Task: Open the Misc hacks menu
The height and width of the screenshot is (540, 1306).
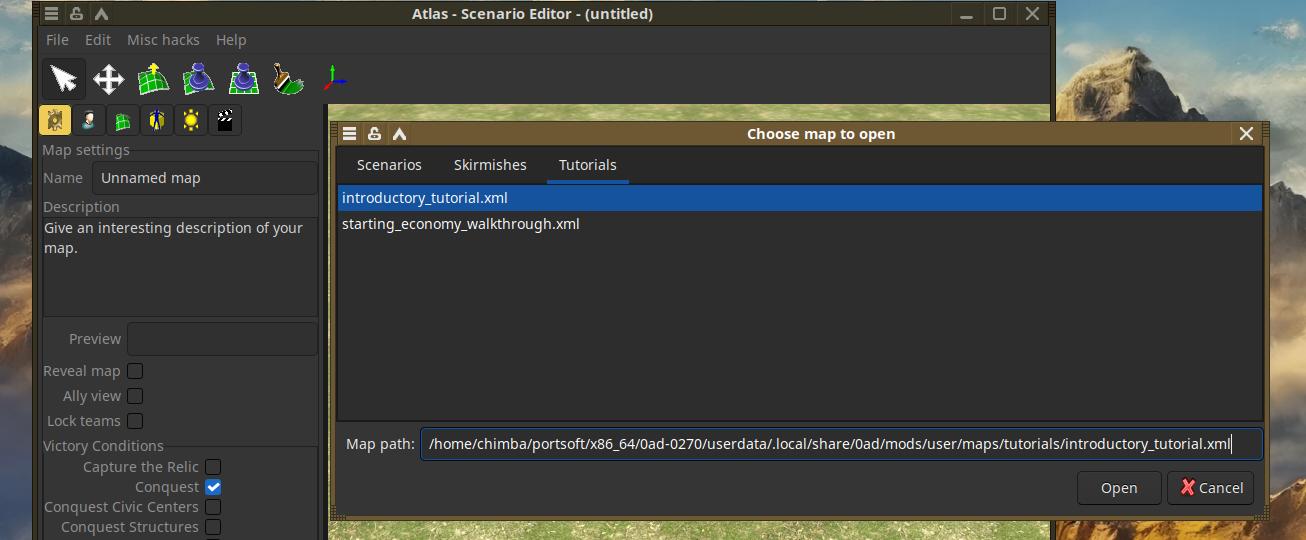Action: [x=163, y=40]
